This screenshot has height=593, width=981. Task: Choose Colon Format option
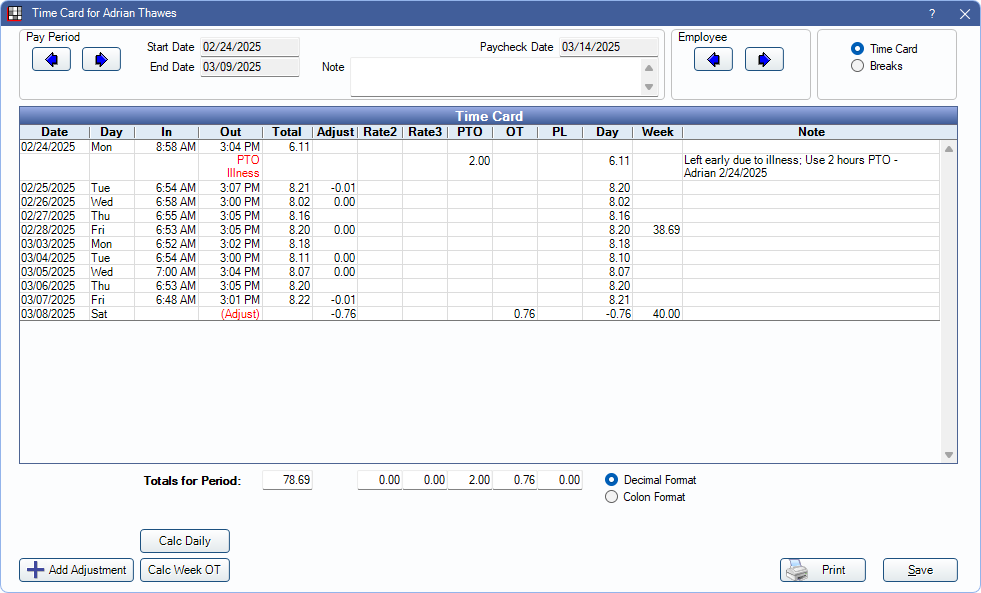pyautogui.click(x=612, y=497)
